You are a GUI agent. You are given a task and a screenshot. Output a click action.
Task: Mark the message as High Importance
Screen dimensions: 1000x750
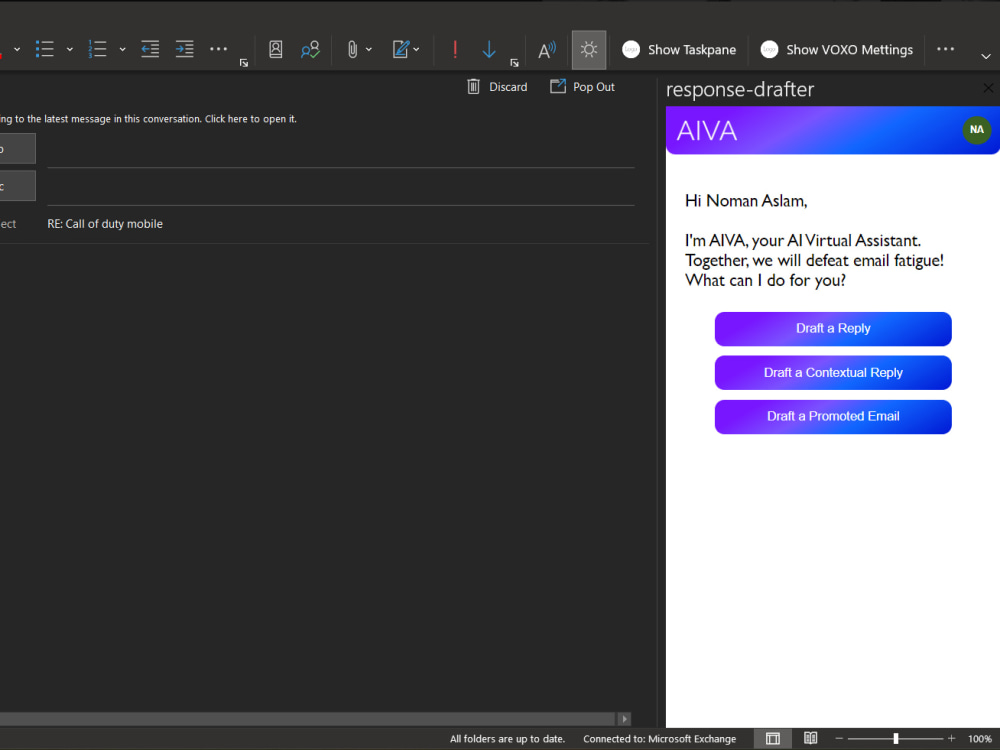(x=455, y=49)
